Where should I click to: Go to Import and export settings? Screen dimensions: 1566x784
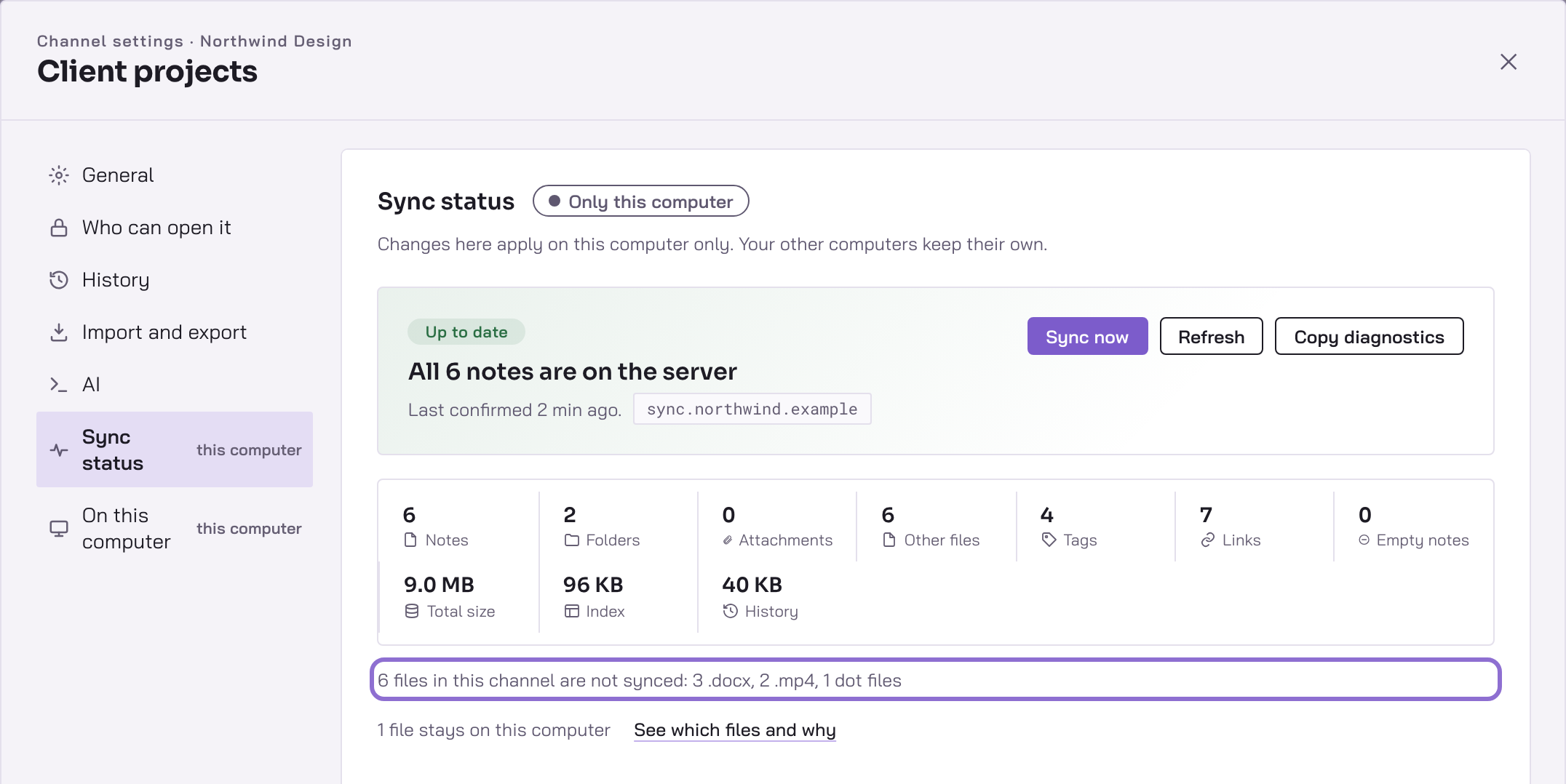(175, 332)
